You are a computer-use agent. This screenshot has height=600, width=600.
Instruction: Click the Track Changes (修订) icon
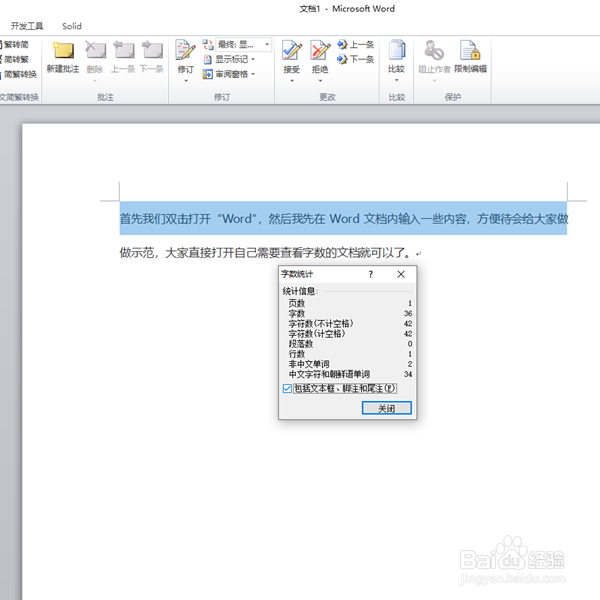coord(185,50)
